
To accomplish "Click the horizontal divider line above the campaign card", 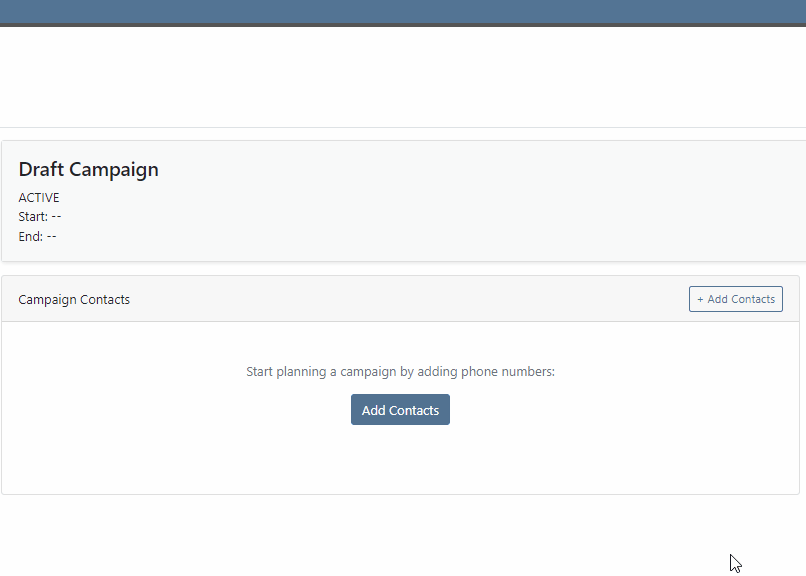I will click(403, 127).
